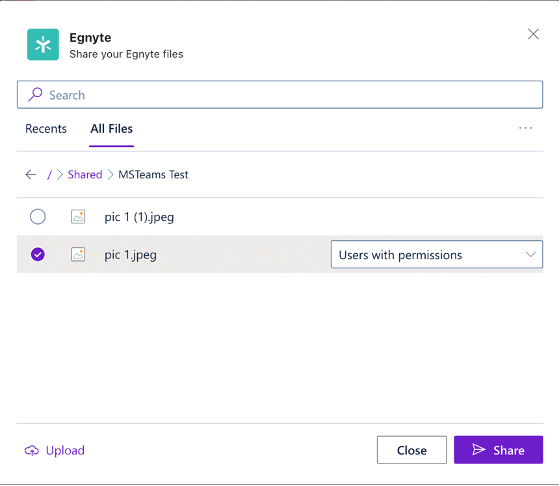Go back using the left arrow icon
Screen dimensions: 560x486
(31, 175)
